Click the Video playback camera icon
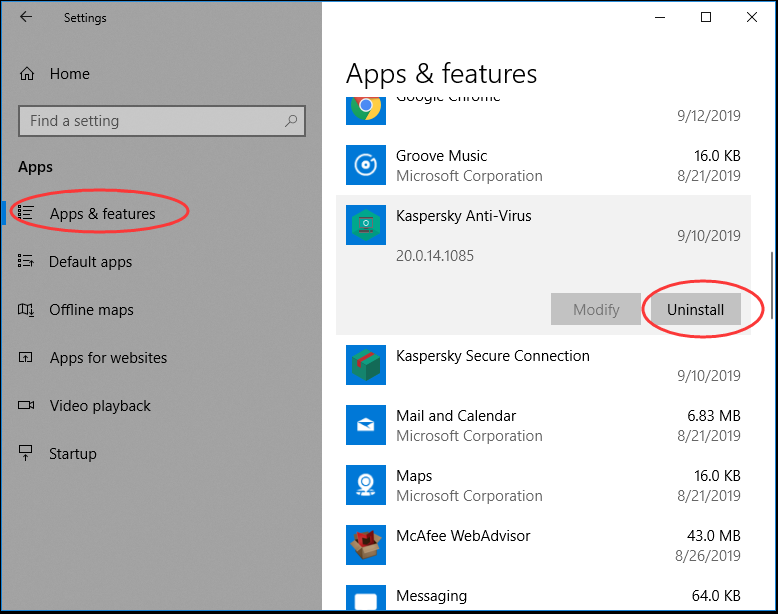 [x=26, y=405]
